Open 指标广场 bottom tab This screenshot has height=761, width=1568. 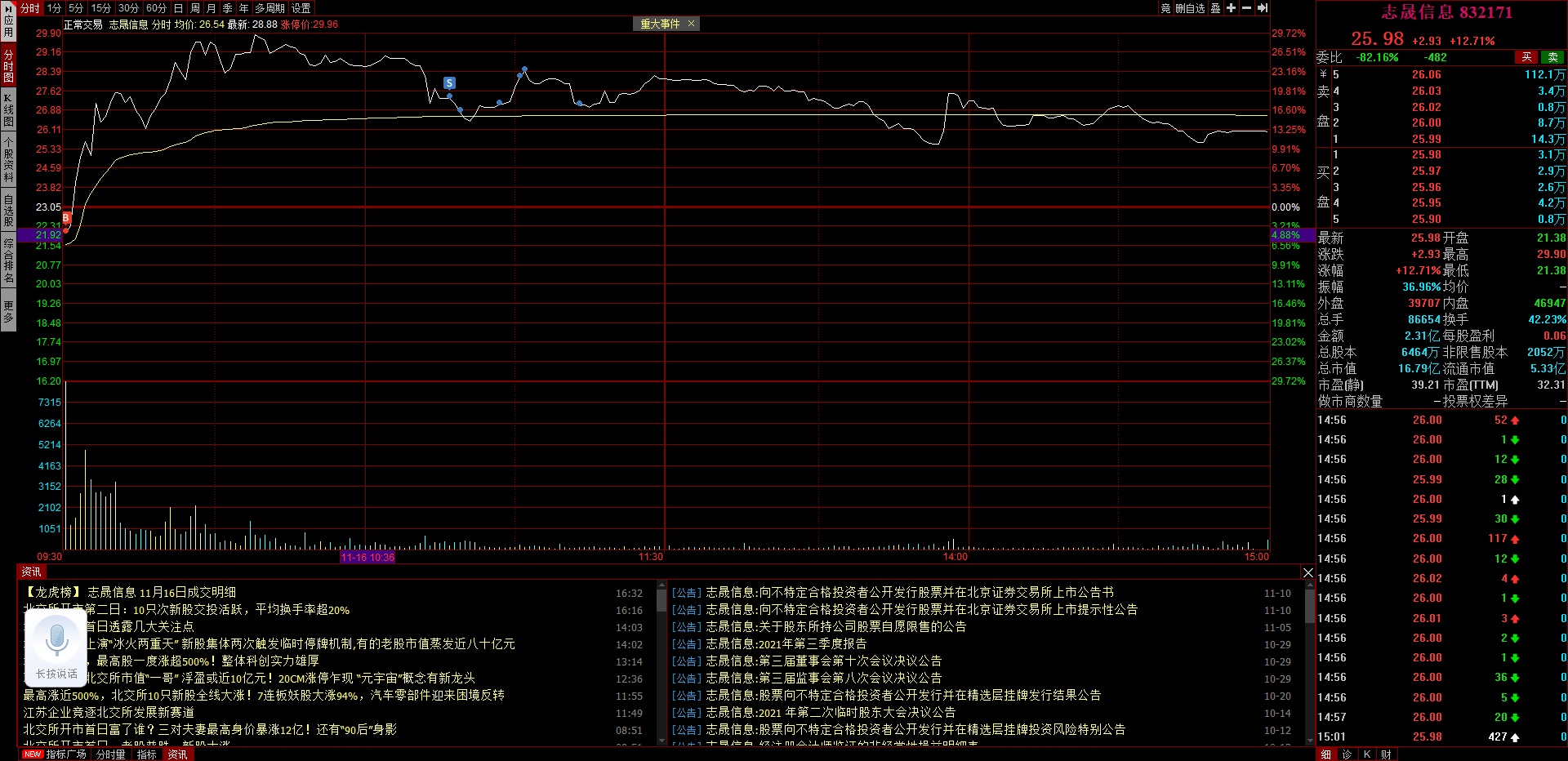[x=65, y=754]
